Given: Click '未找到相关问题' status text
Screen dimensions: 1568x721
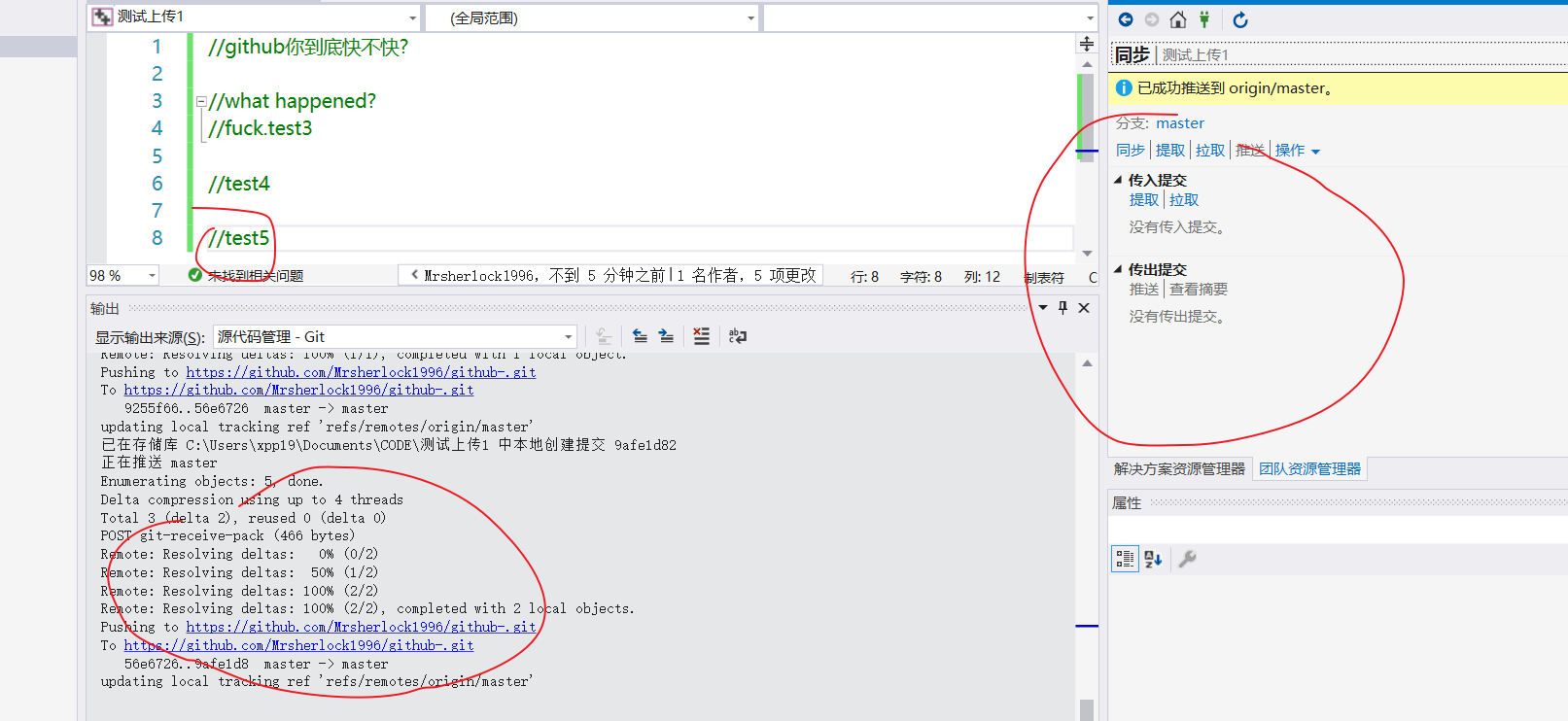Looking at the screenshot, I should click(256, 276).
